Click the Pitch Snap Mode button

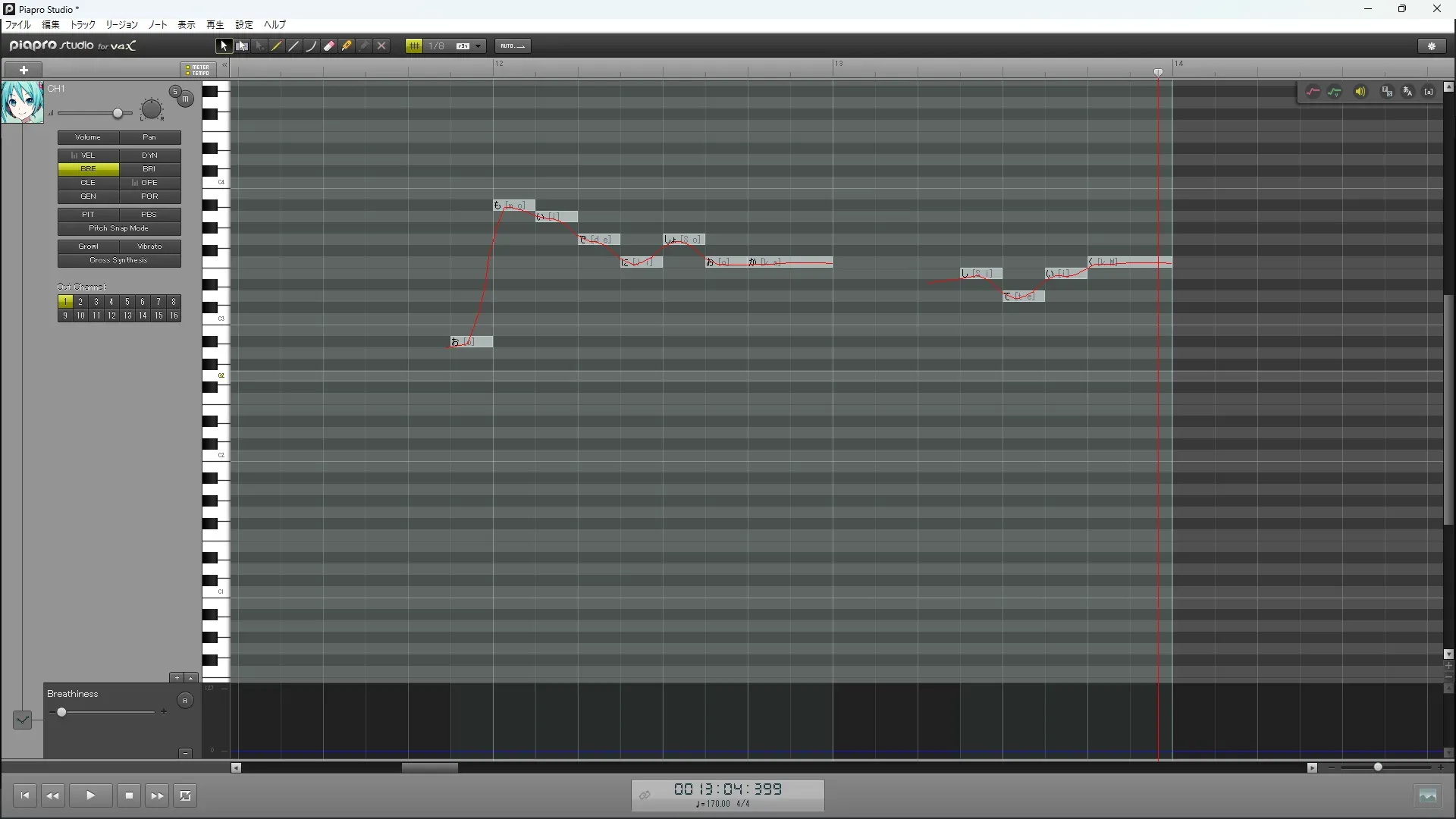click(x=119, y=228)
